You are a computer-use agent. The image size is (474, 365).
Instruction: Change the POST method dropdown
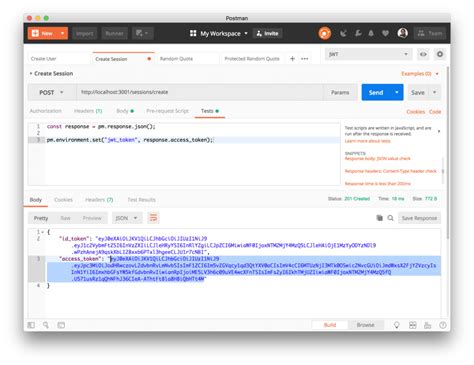[51, 92]
